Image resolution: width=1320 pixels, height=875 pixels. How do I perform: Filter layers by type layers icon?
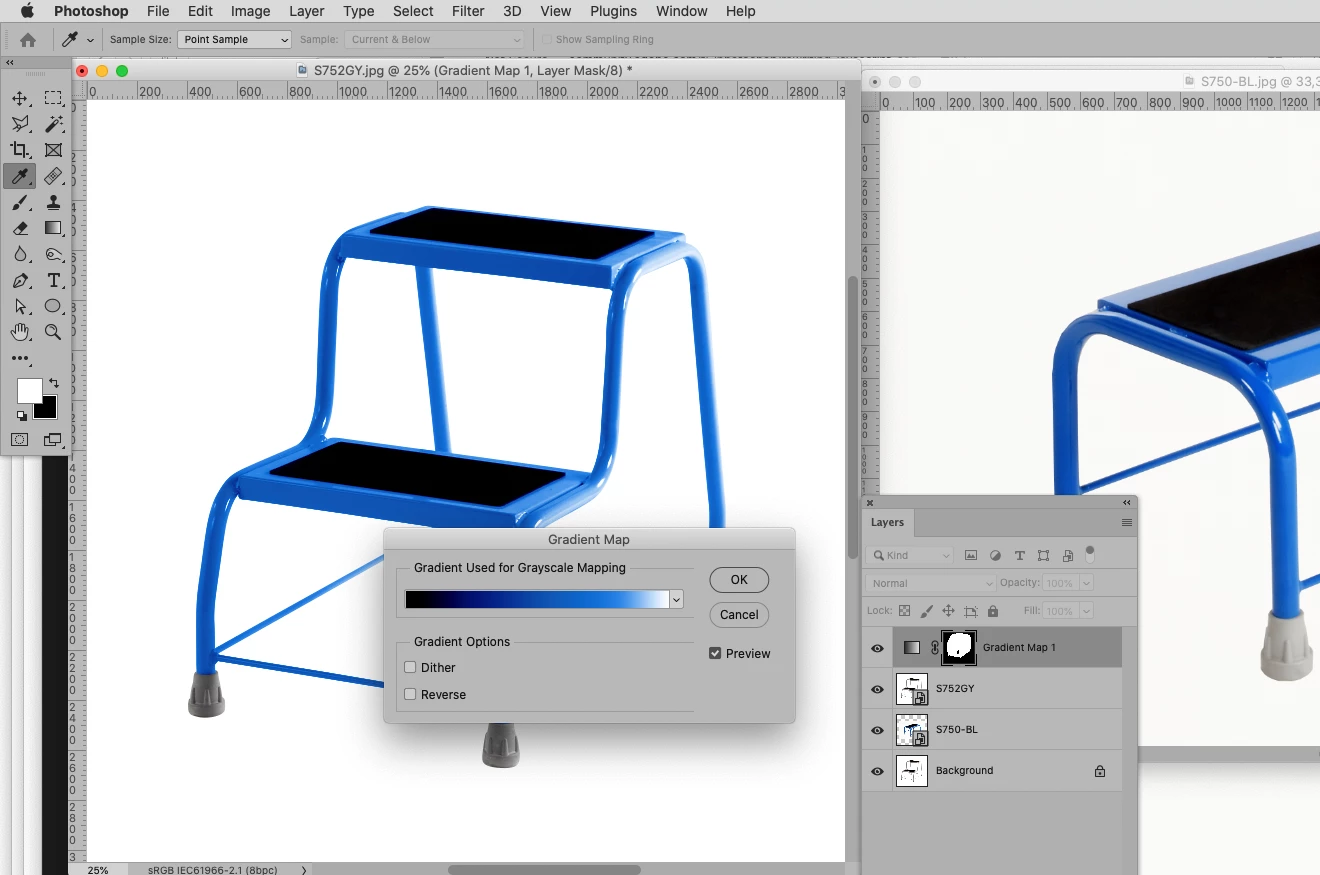pyautogui.click(x=1019, y=556)
